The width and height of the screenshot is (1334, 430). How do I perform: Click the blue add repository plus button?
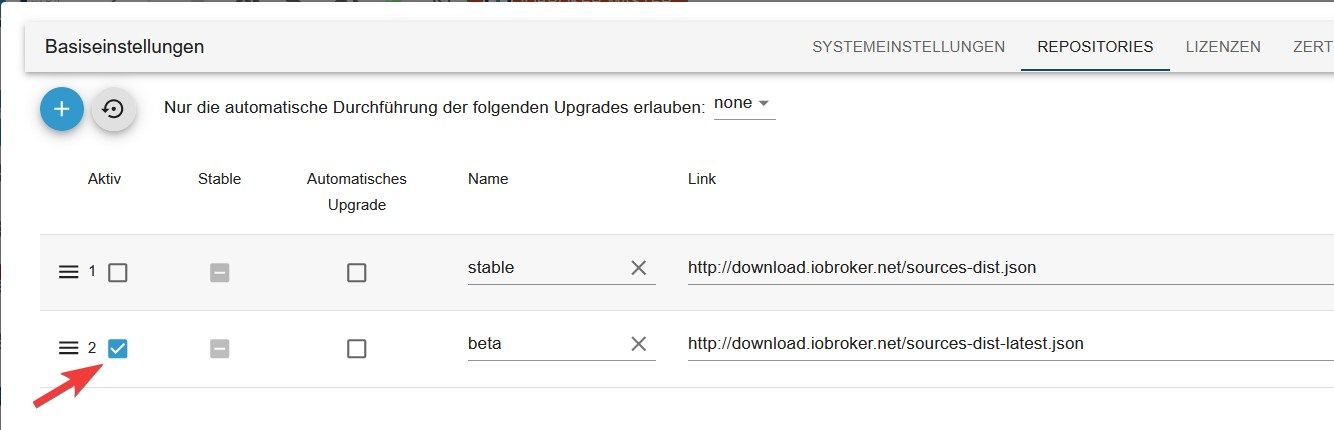[x=62, y=109]
